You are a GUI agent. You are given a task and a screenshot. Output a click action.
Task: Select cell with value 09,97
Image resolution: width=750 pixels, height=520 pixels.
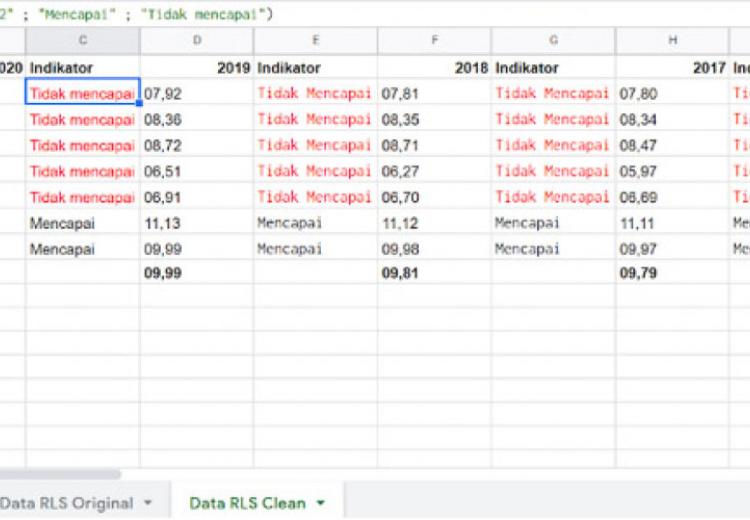673,248
